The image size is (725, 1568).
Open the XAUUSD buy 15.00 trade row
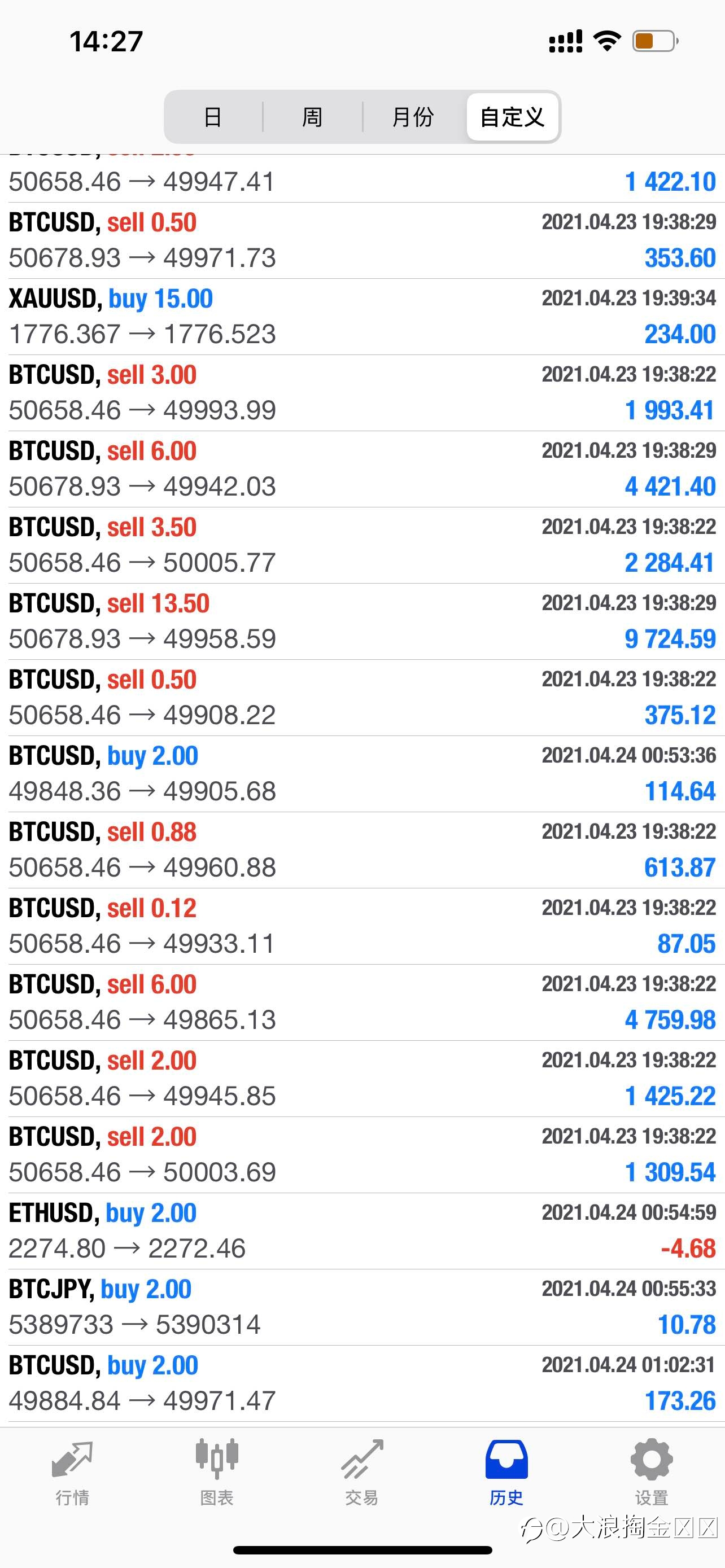[x=362, y=317]
